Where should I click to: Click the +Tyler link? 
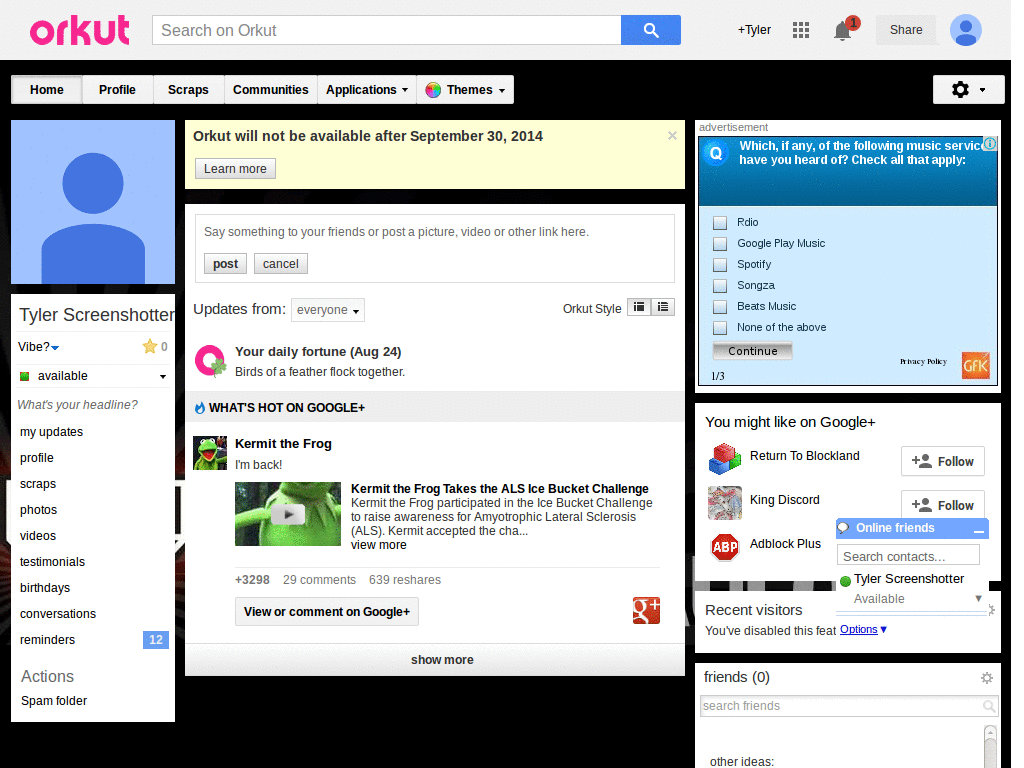tap(754, 30)
